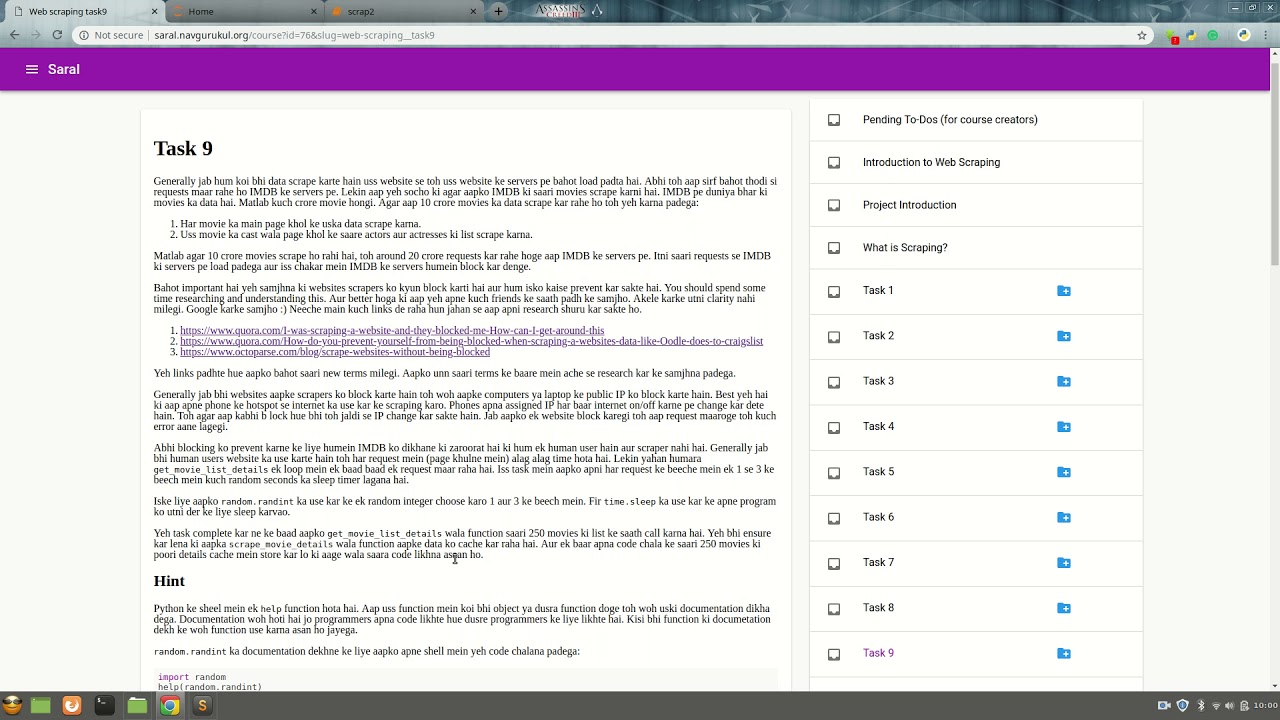Click the Hint heading text

pyautogui.click(x=169, y=581)
